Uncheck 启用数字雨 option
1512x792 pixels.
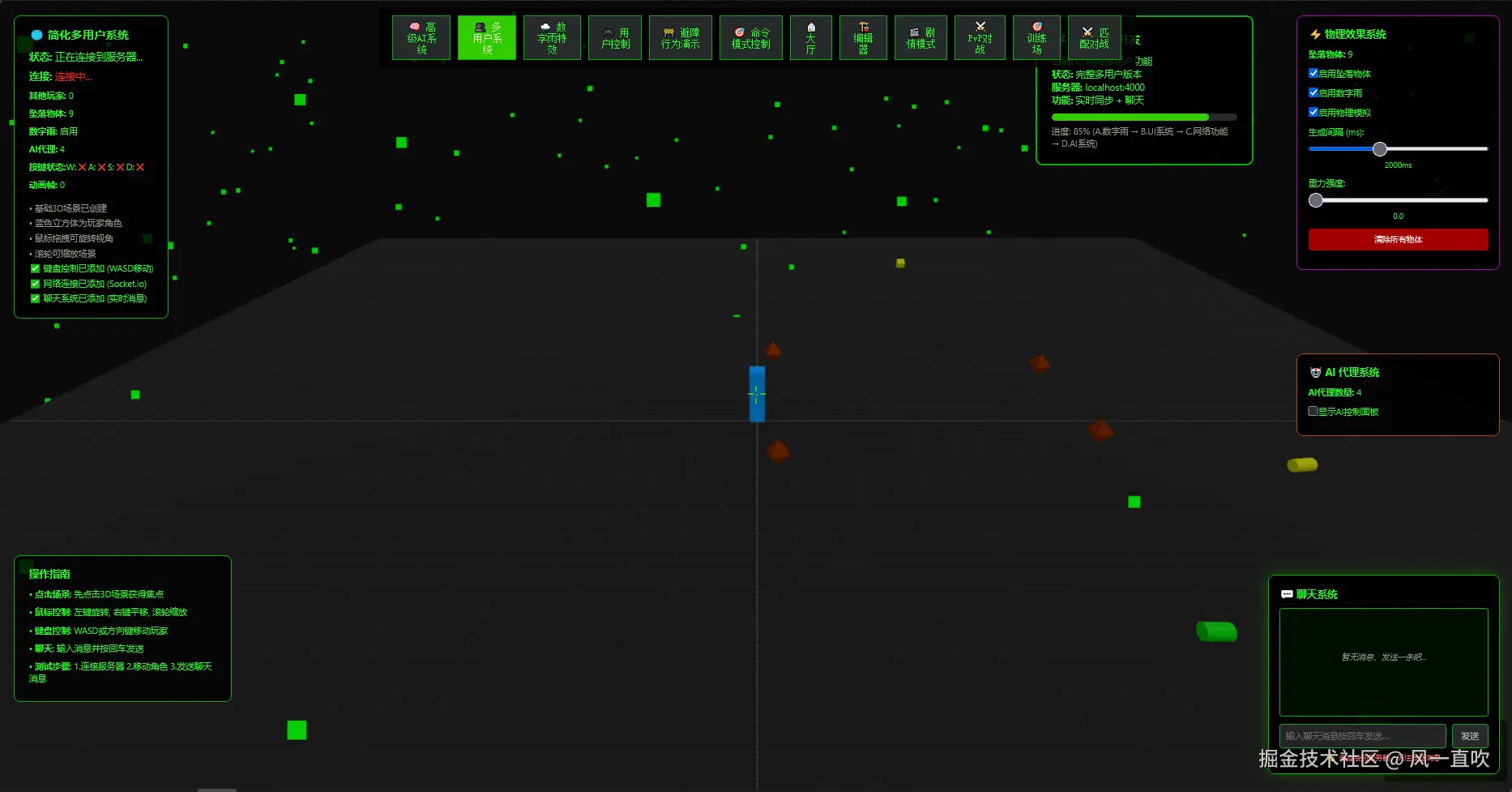pyautogui.click(x=1313, y=92)
